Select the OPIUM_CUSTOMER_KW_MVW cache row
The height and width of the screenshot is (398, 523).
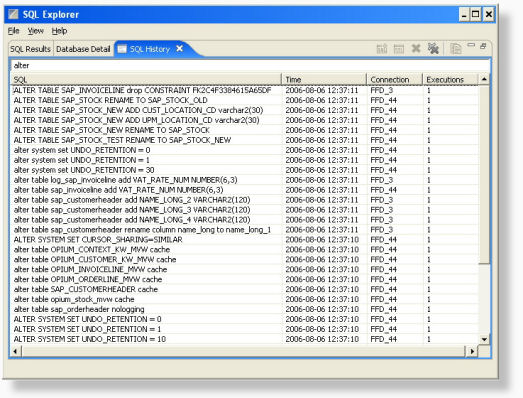(x=245, y=260)
